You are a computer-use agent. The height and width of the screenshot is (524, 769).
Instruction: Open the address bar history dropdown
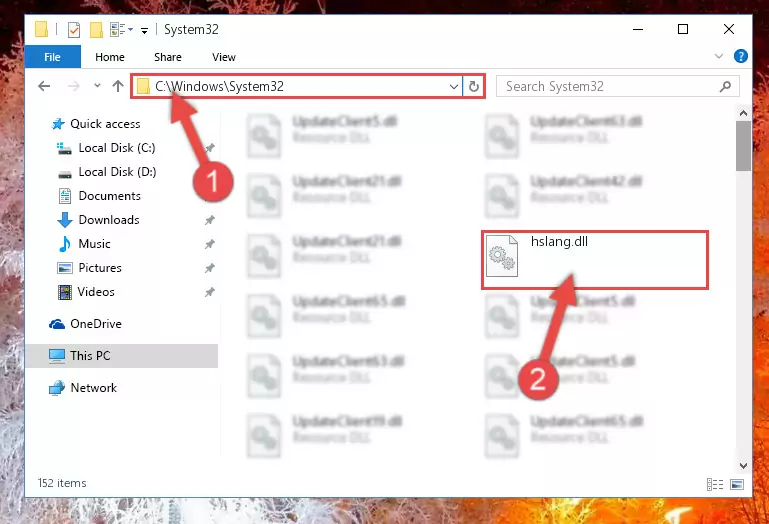click(454, 87)
